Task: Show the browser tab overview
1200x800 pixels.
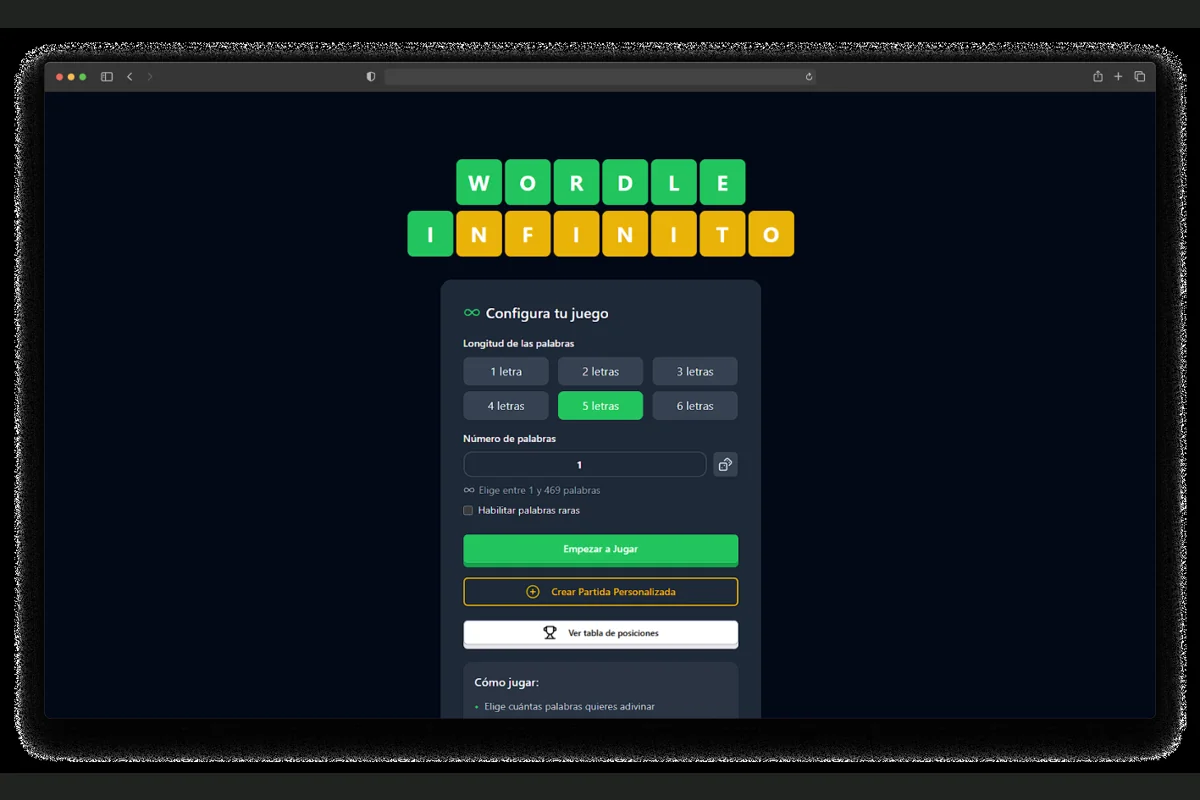Action: coord(1139,77)
